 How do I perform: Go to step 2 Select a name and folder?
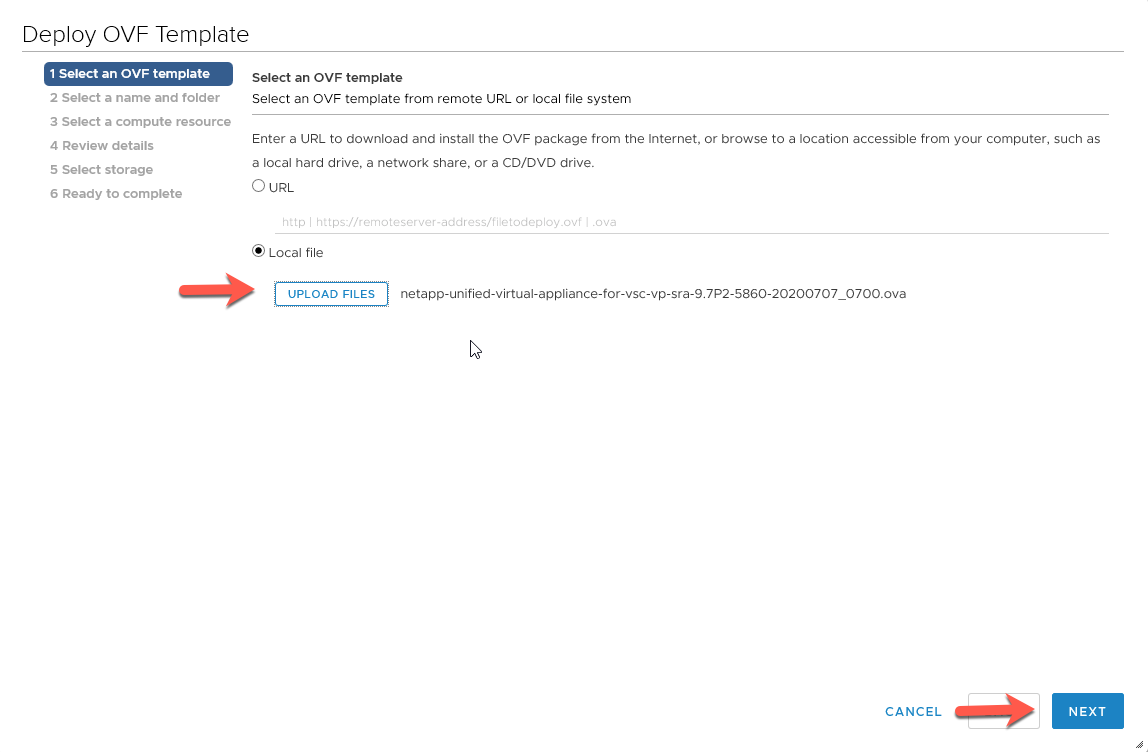(134, 97)
